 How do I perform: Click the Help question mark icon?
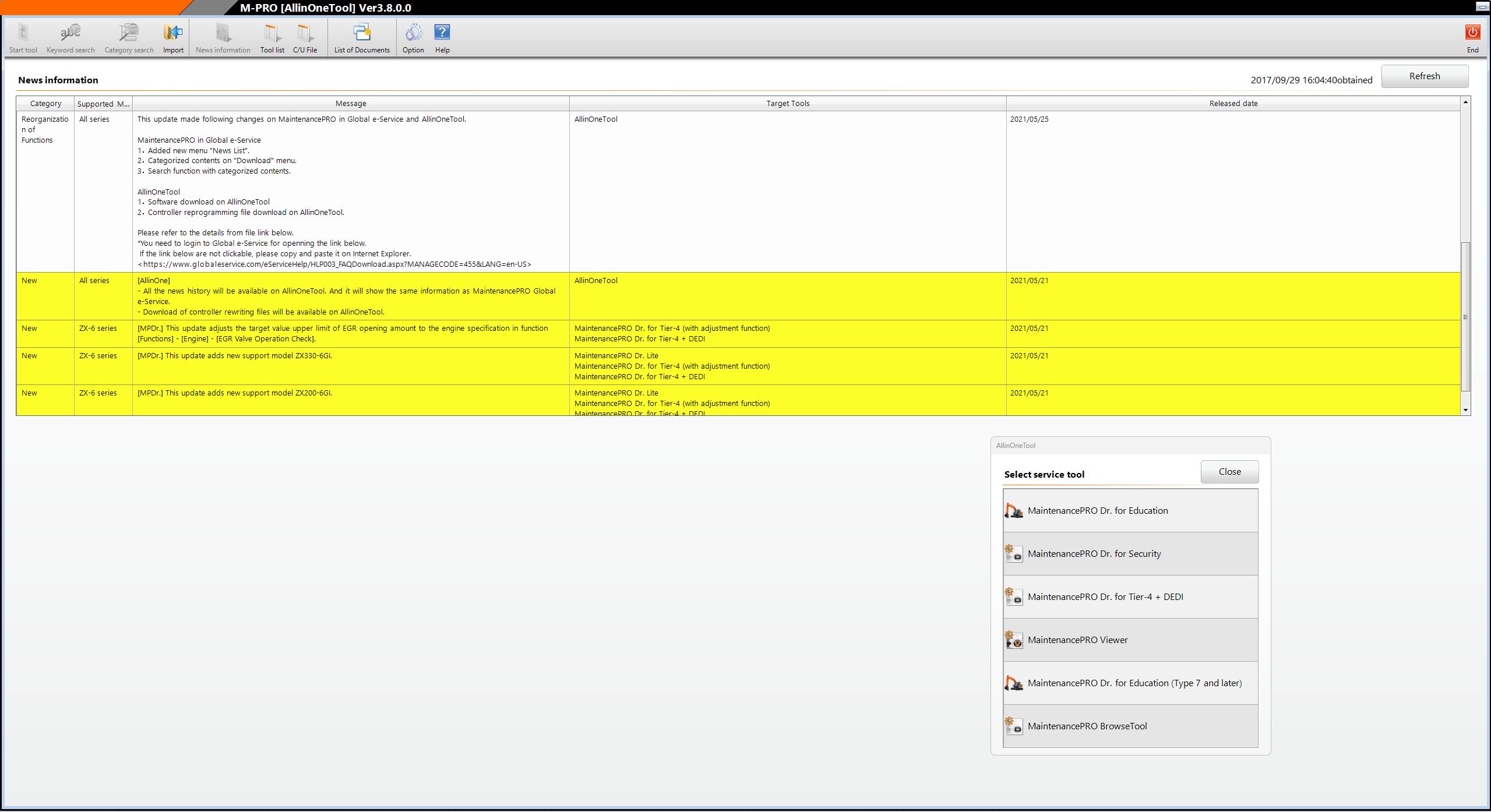pyautogui.click(x=442, y=38)
